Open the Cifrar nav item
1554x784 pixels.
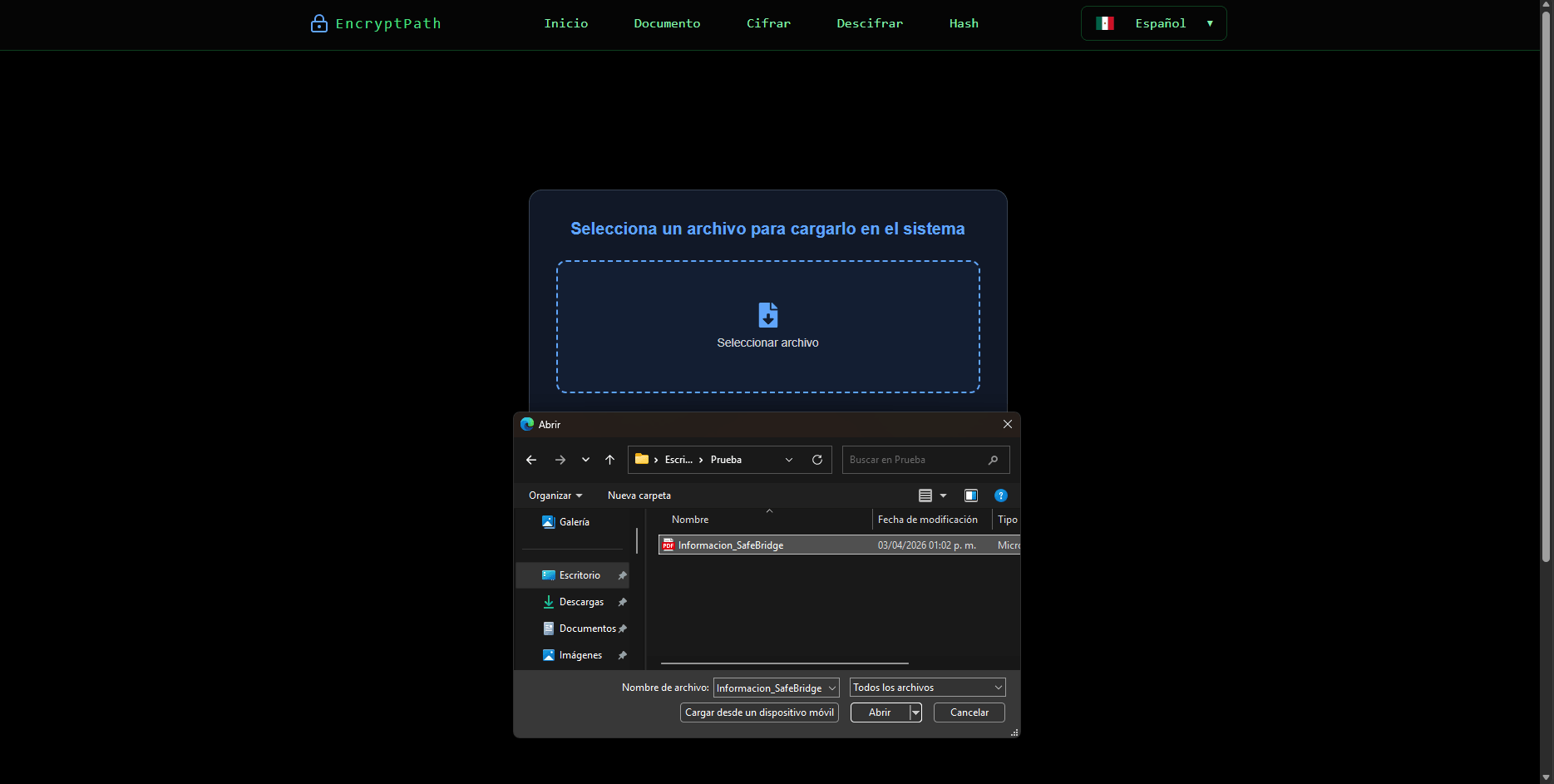click(x=768, y=23)
